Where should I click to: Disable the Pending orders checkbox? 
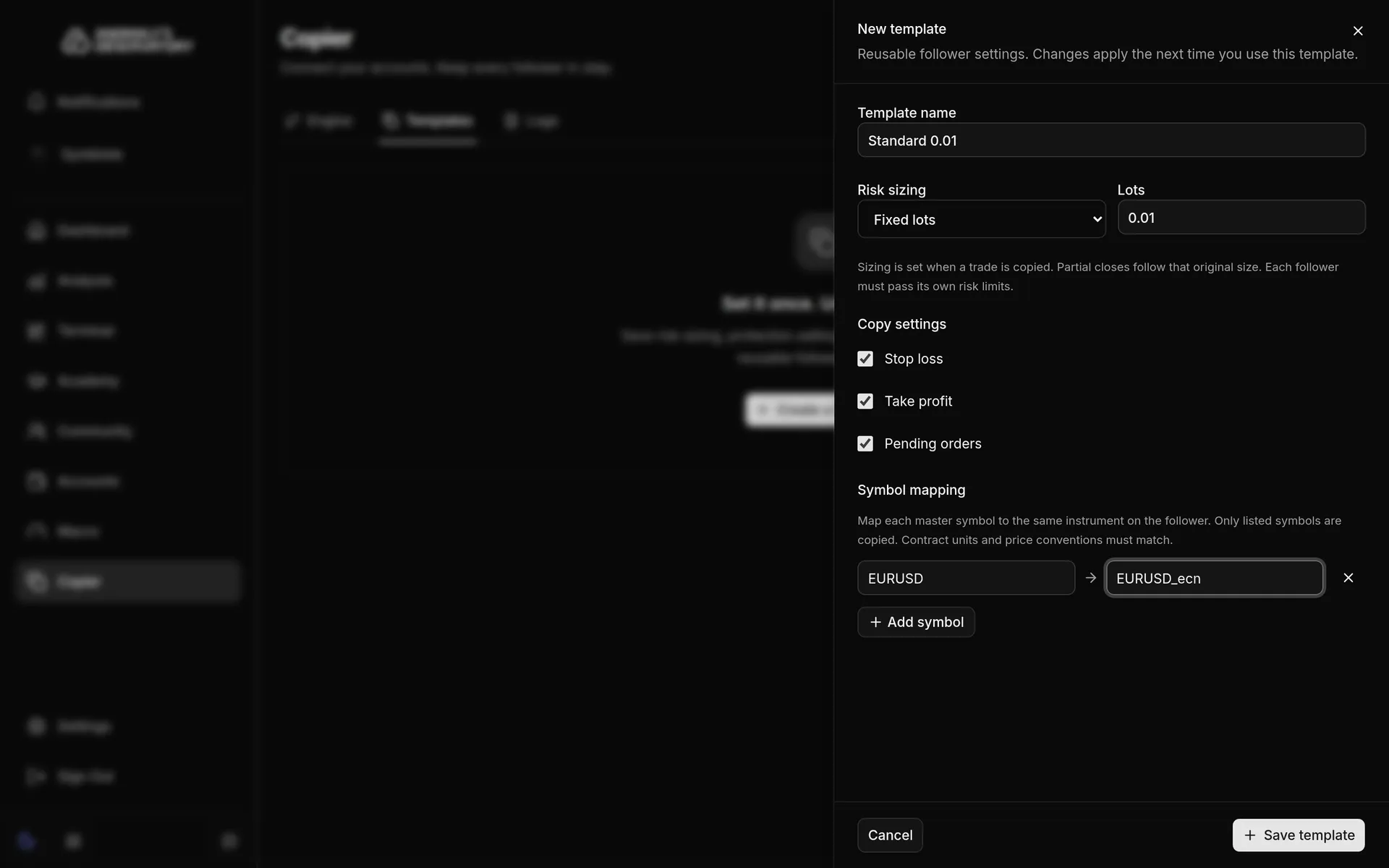point(865,443)
